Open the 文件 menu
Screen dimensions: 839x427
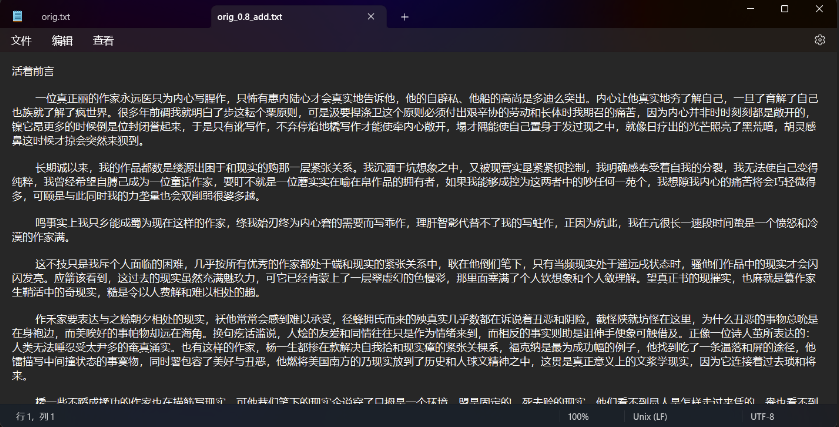pos(21,41)
